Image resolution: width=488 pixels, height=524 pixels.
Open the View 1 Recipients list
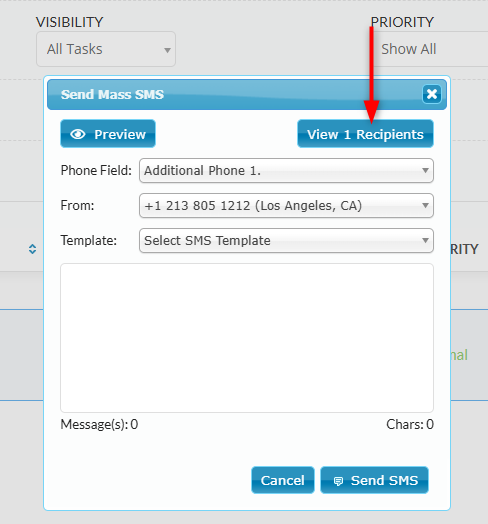(x=365, y=134)
